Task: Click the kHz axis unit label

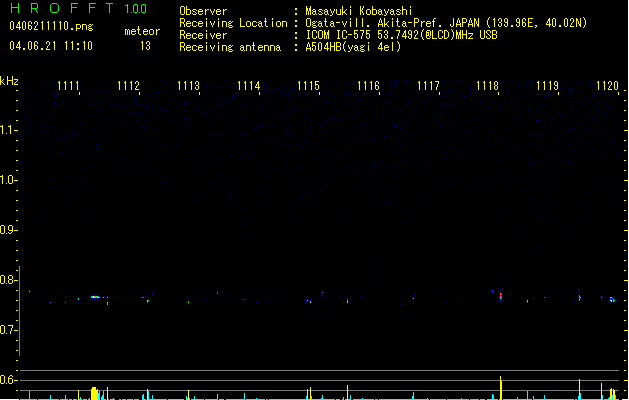Action: point(9,81)
